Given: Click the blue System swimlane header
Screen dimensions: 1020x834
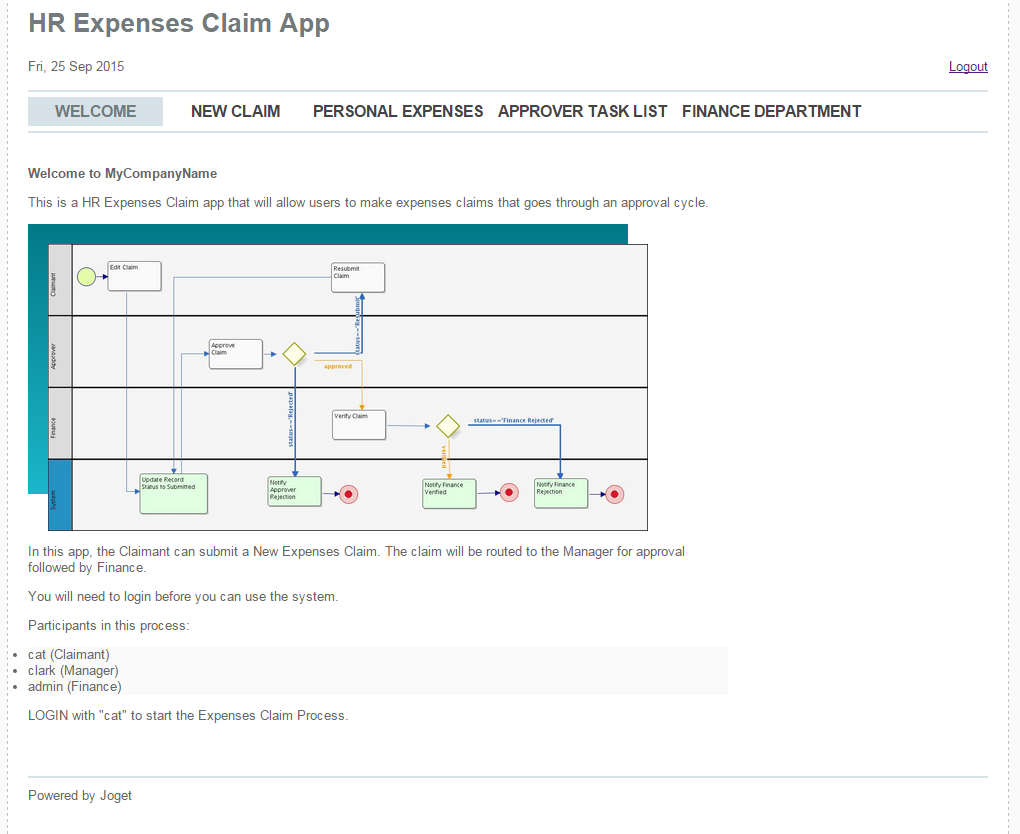Looking at the screenshot, I should click(x=60, y=495).
